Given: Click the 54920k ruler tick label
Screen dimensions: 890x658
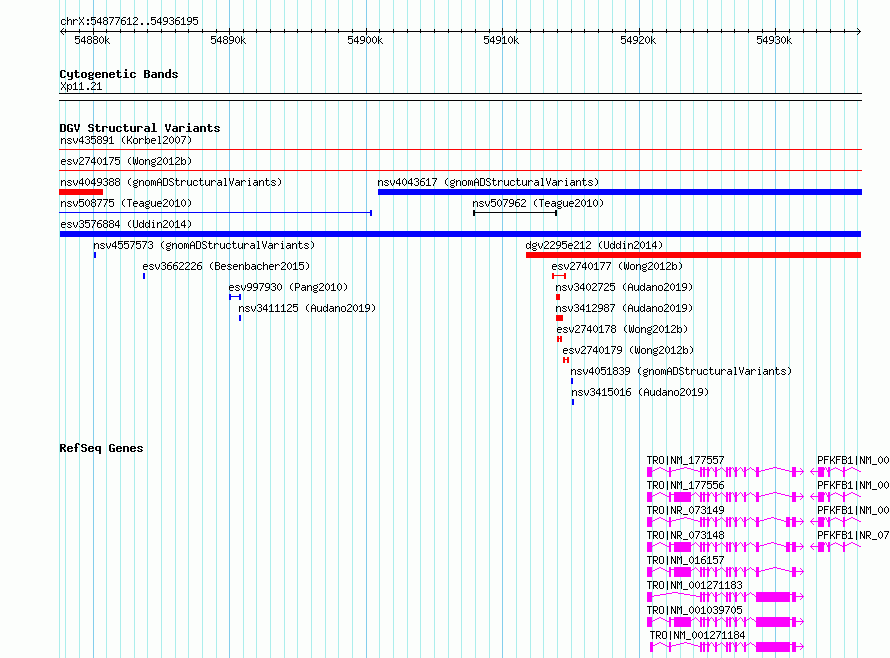Looking at the screenshot, I should 638,40.
